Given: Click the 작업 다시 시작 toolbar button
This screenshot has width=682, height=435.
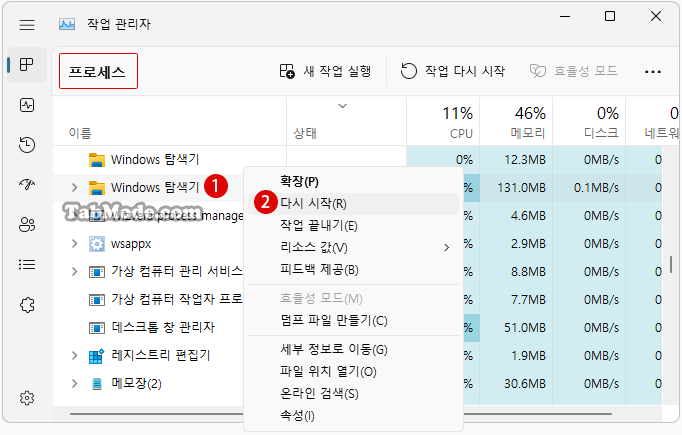Looking at the screenshot, I should [x=452, y=71].
